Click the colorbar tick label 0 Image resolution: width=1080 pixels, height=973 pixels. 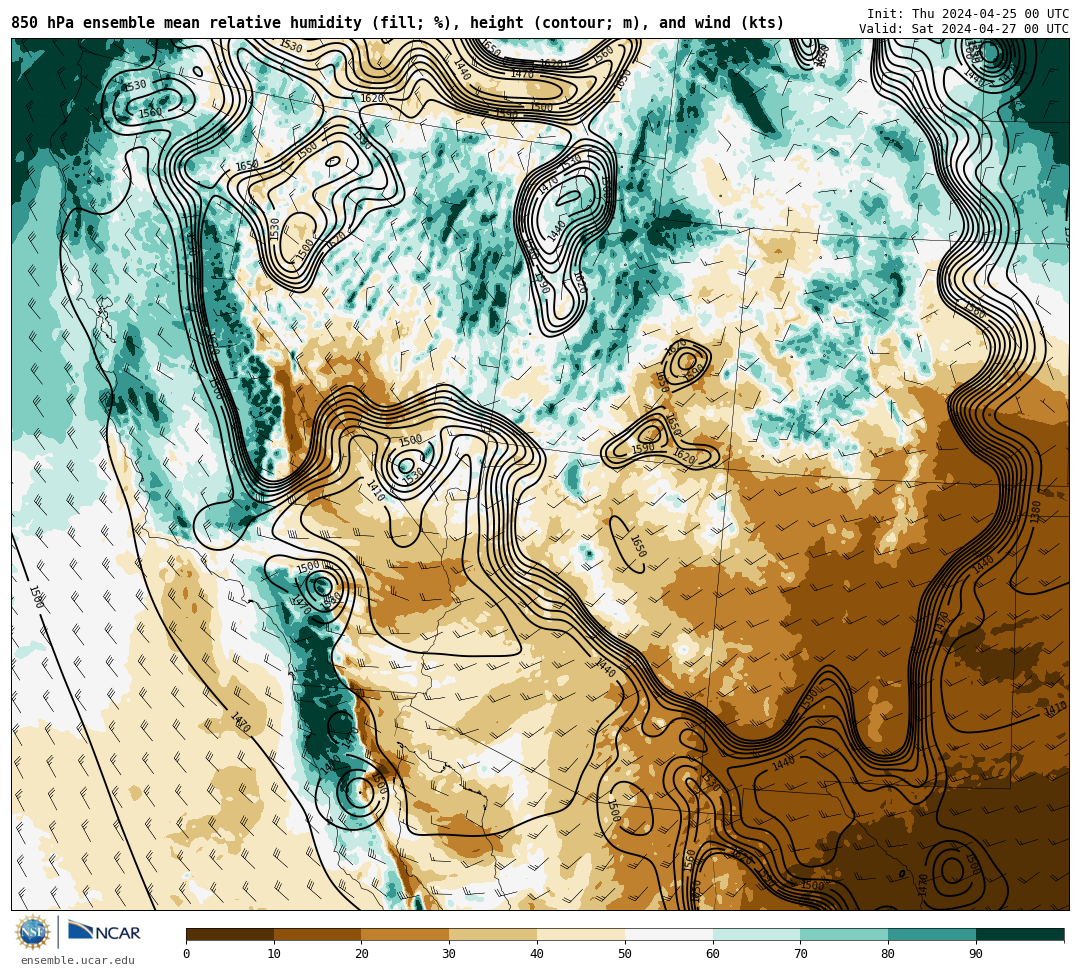coord(187,954)
